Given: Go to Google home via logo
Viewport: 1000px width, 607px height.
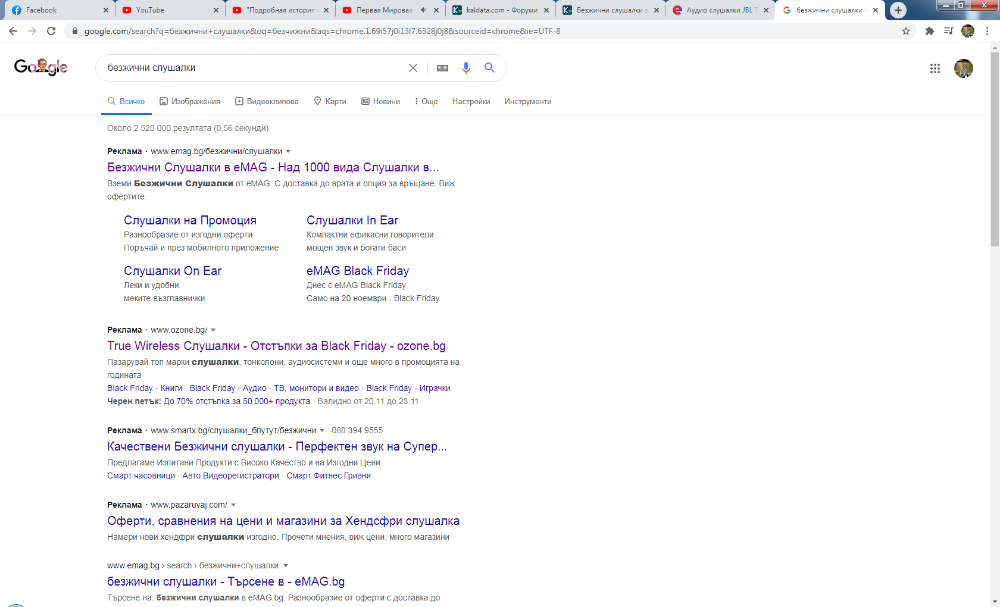Looking at the screenshot, I should pos(41,67).
